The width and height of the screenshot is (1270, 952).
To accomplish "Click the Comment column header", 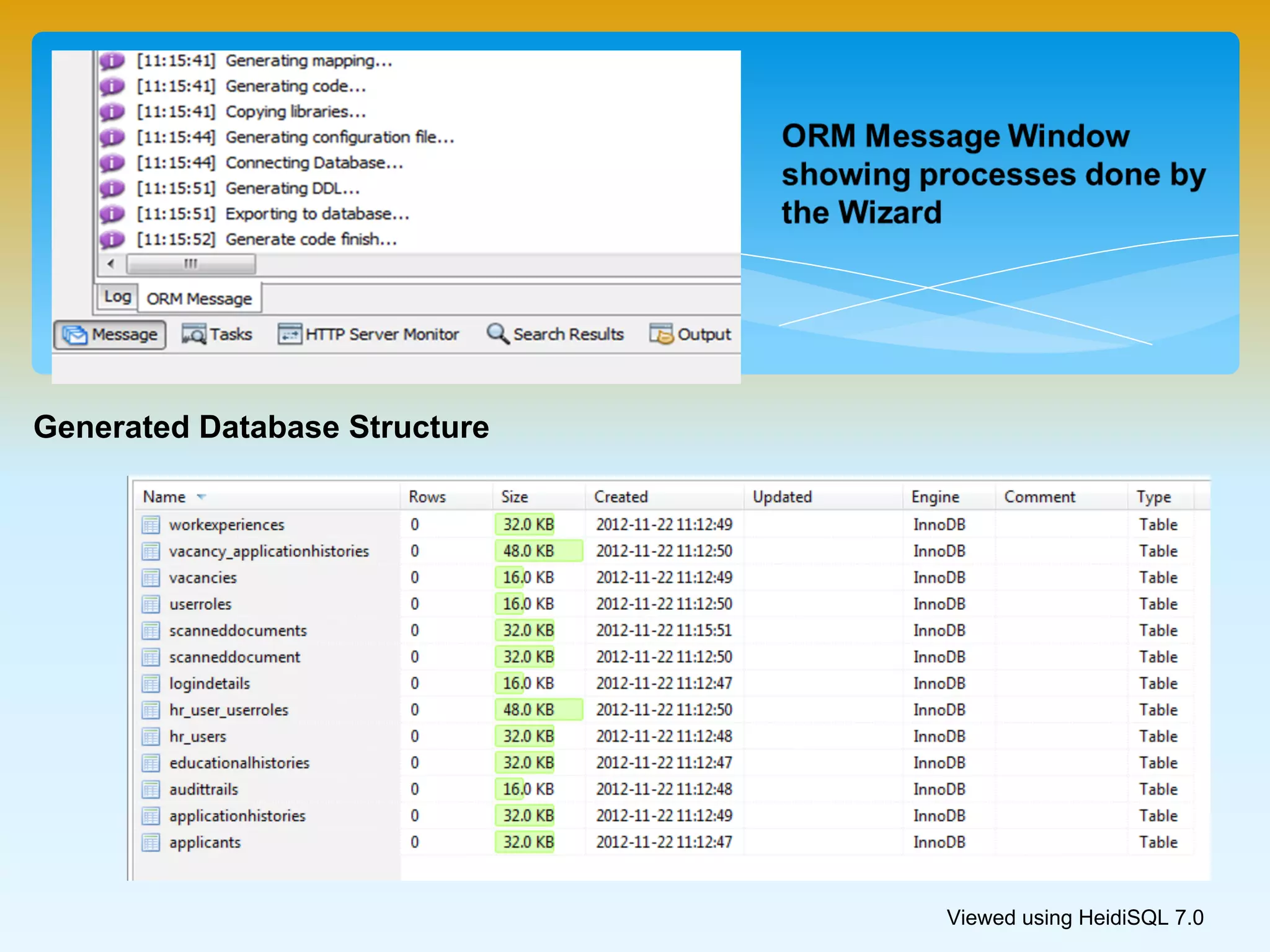I will tap(1061, 497).
